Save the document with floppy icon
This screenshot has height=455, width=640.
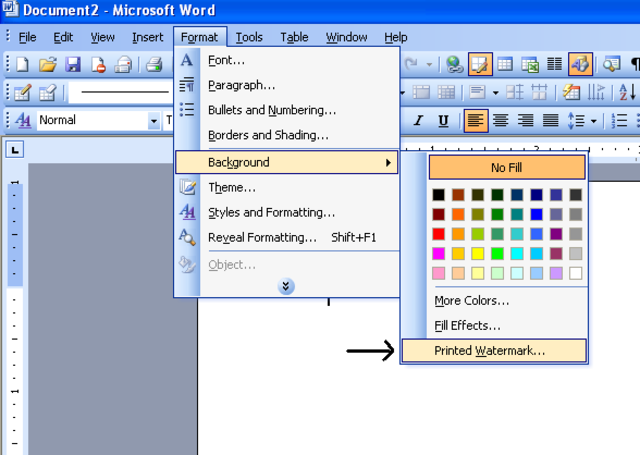point(73,64)
